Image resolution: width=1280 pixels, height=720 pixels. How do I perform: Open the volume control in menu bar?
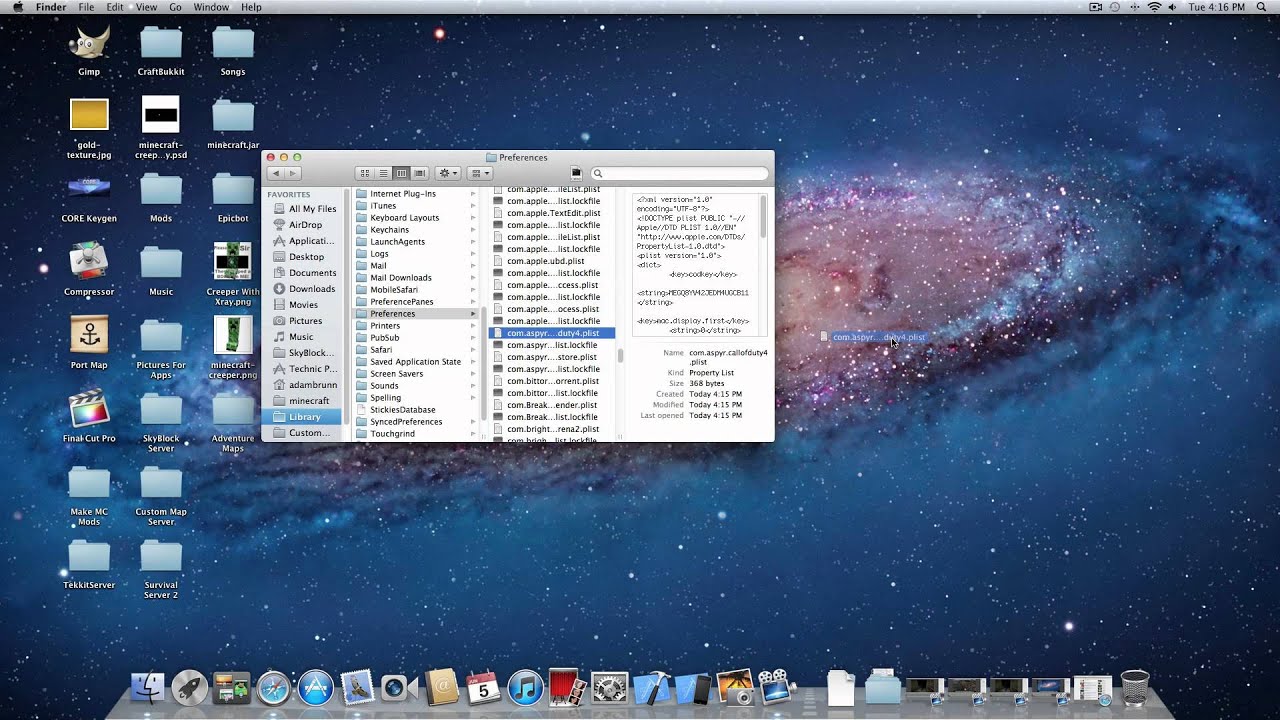coord(1174,7)
